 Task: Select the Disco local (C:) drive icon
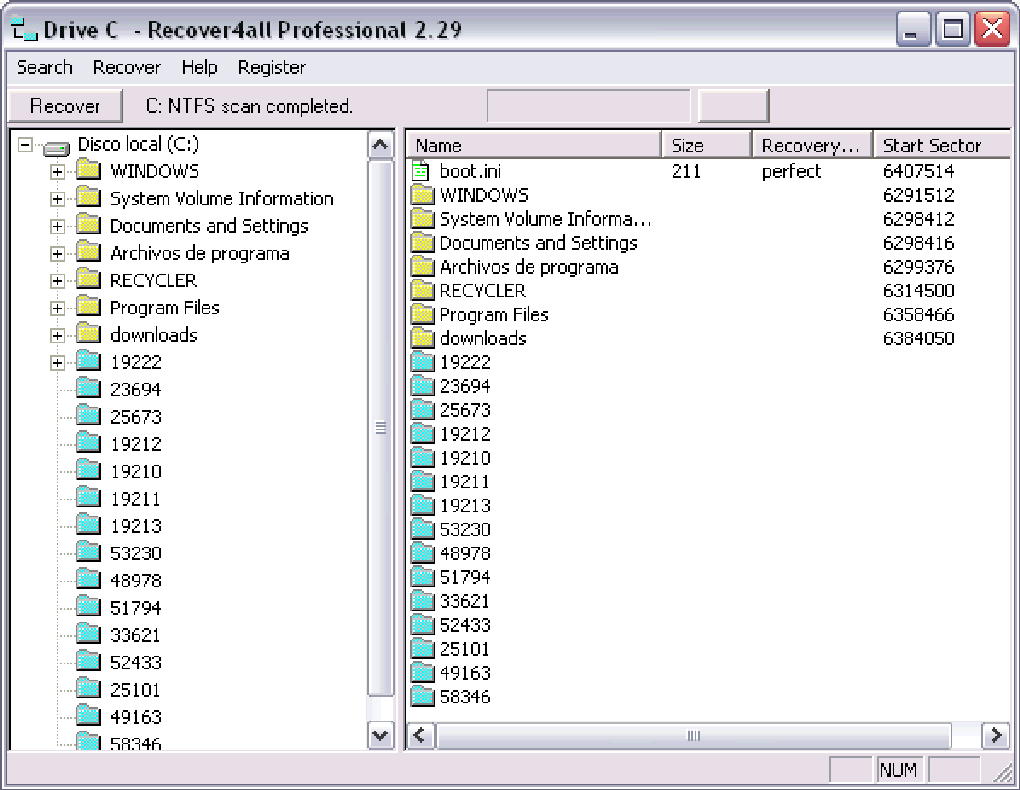click(x=57, y=148)
